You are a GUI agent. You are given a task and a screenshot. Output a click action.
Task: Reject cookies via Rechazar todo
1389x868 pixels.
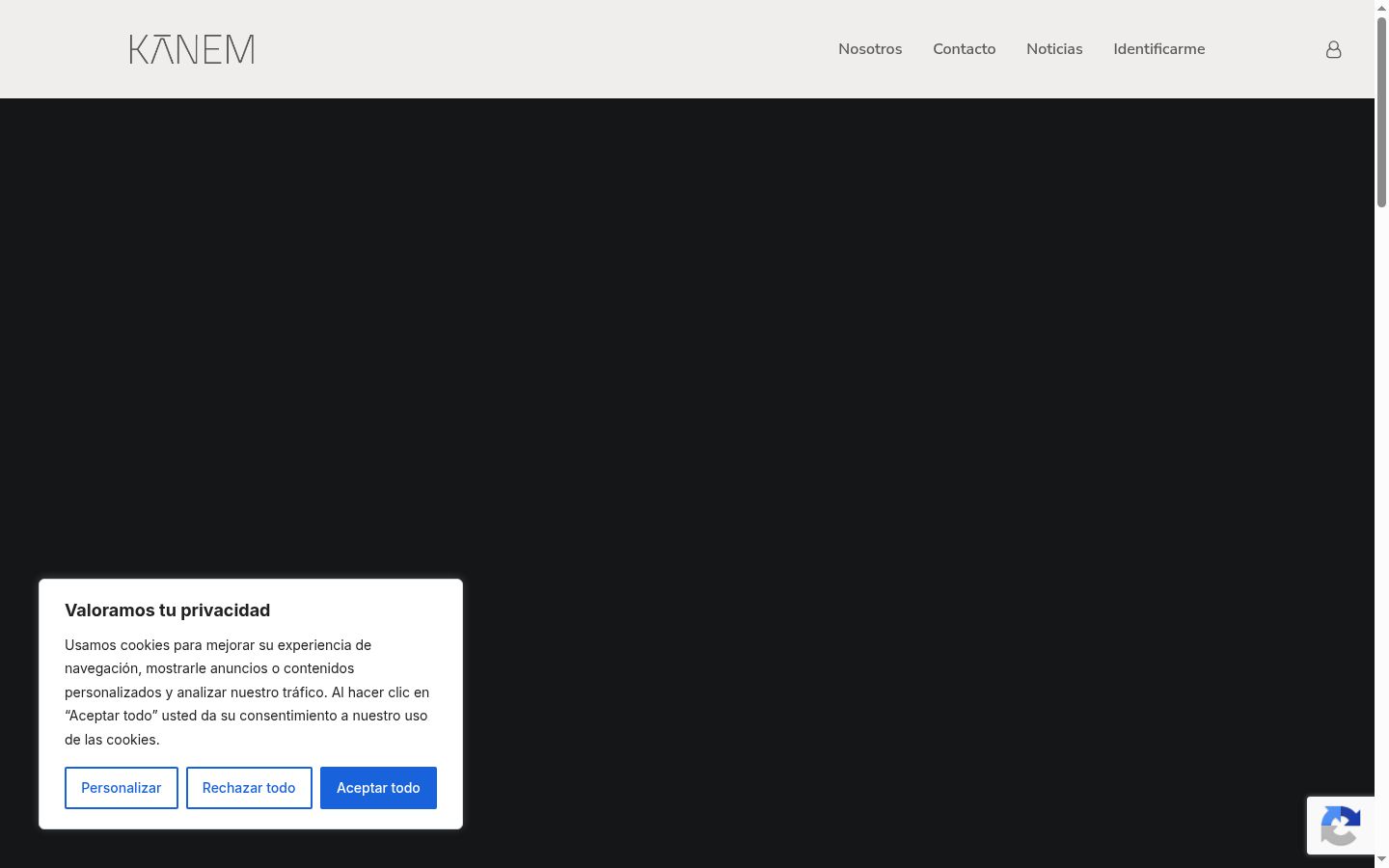pyautogui.click(x=249, y=788)
